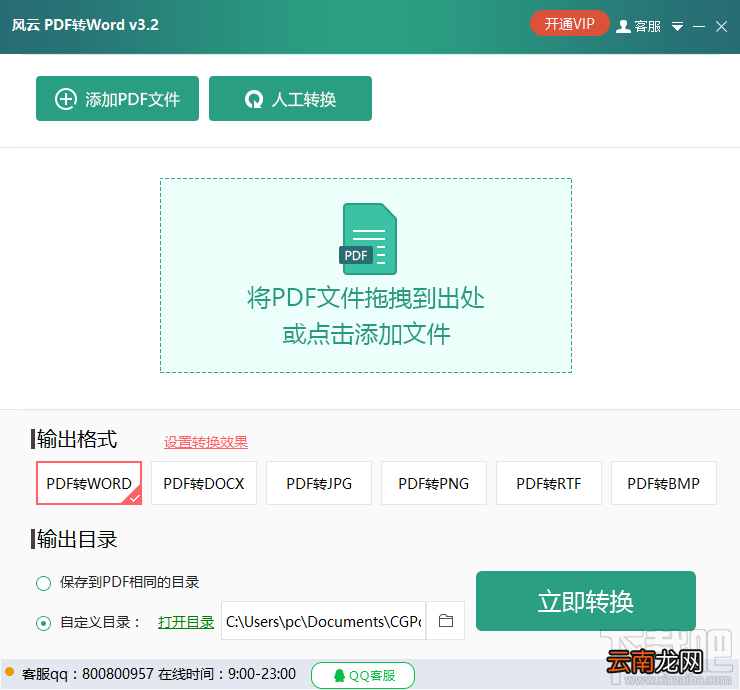This screenshot has width=740, height=690.
Task: Choose 自定义目录 radio button
Action: pyautogui.click(x=43, y=623)
